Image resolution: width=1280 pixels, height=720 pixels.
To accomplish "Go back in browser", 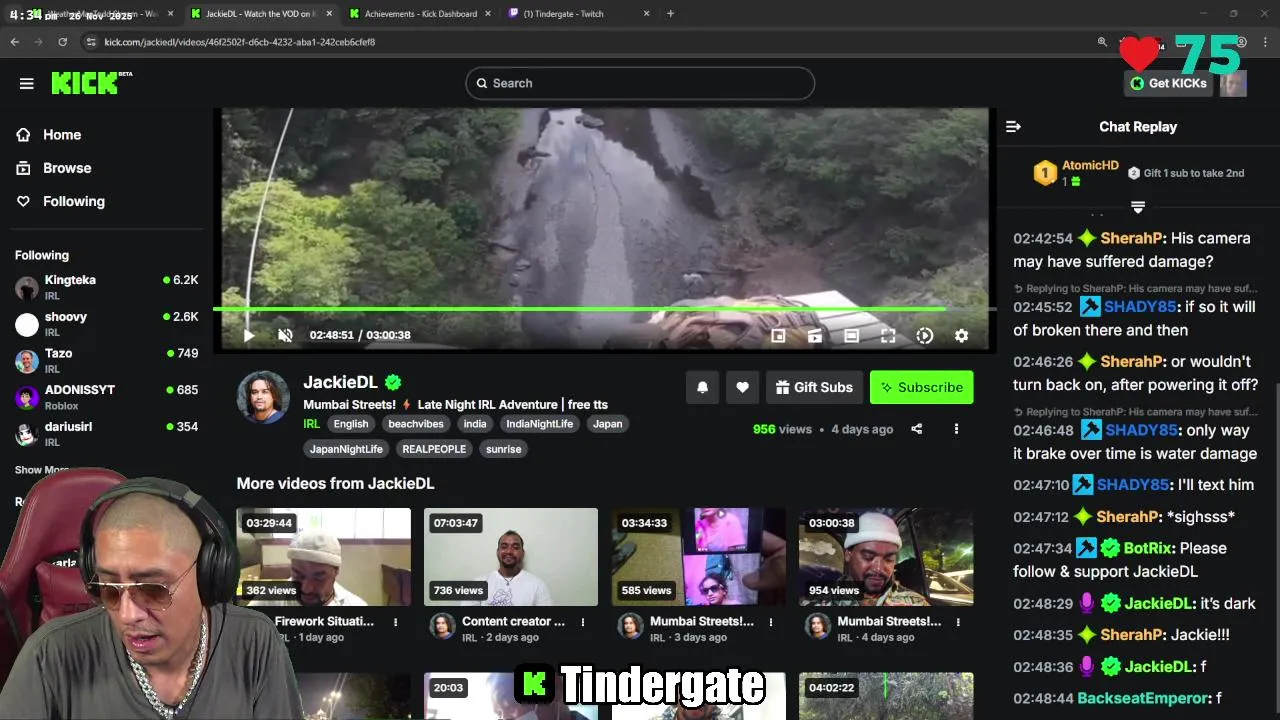I will (x=15, y=42).
